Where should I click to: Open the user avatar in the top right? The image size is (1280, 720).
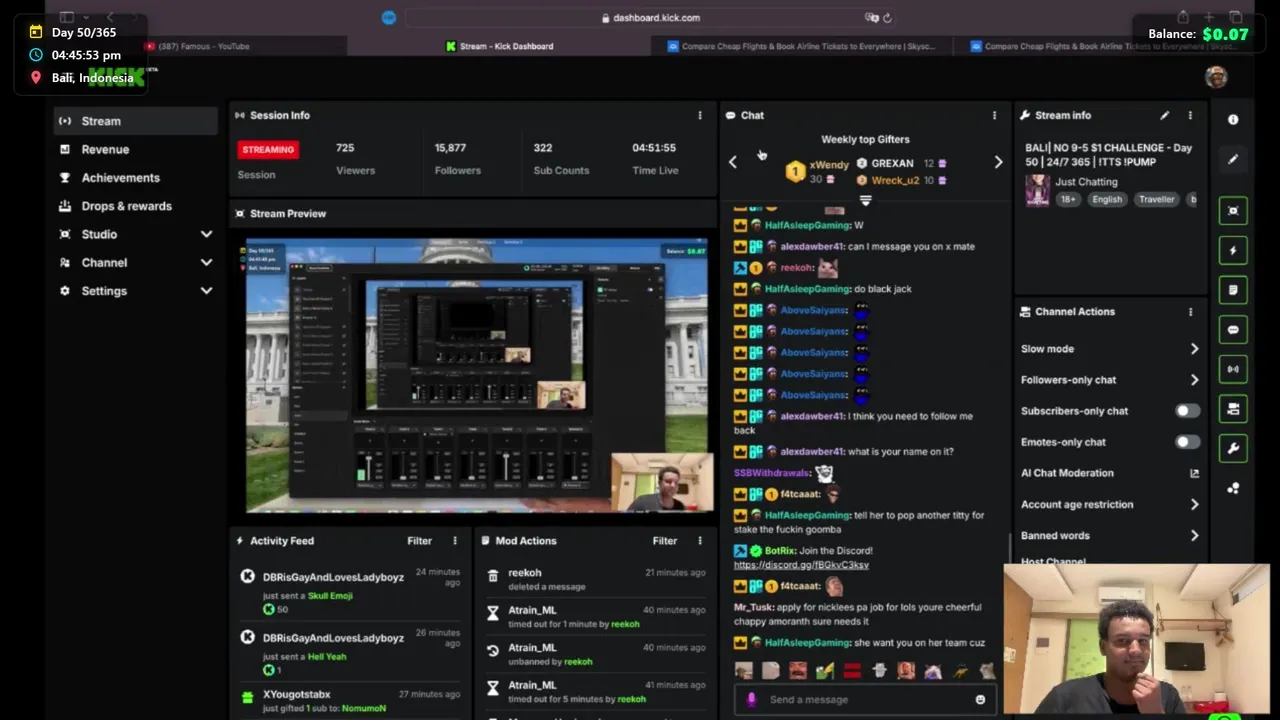[x=1216, y=77]
